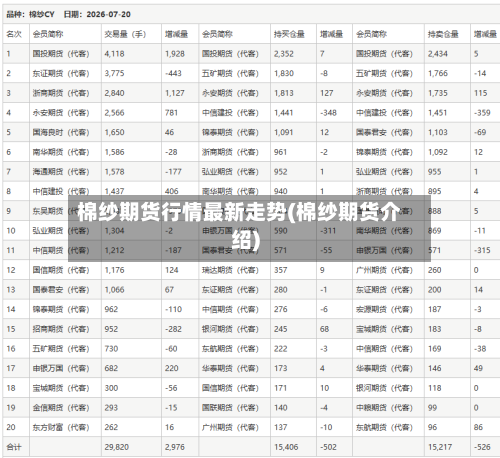Click the 持卖仓量 column header
Viewport: 500px width, 458px height.
[443, 34]
